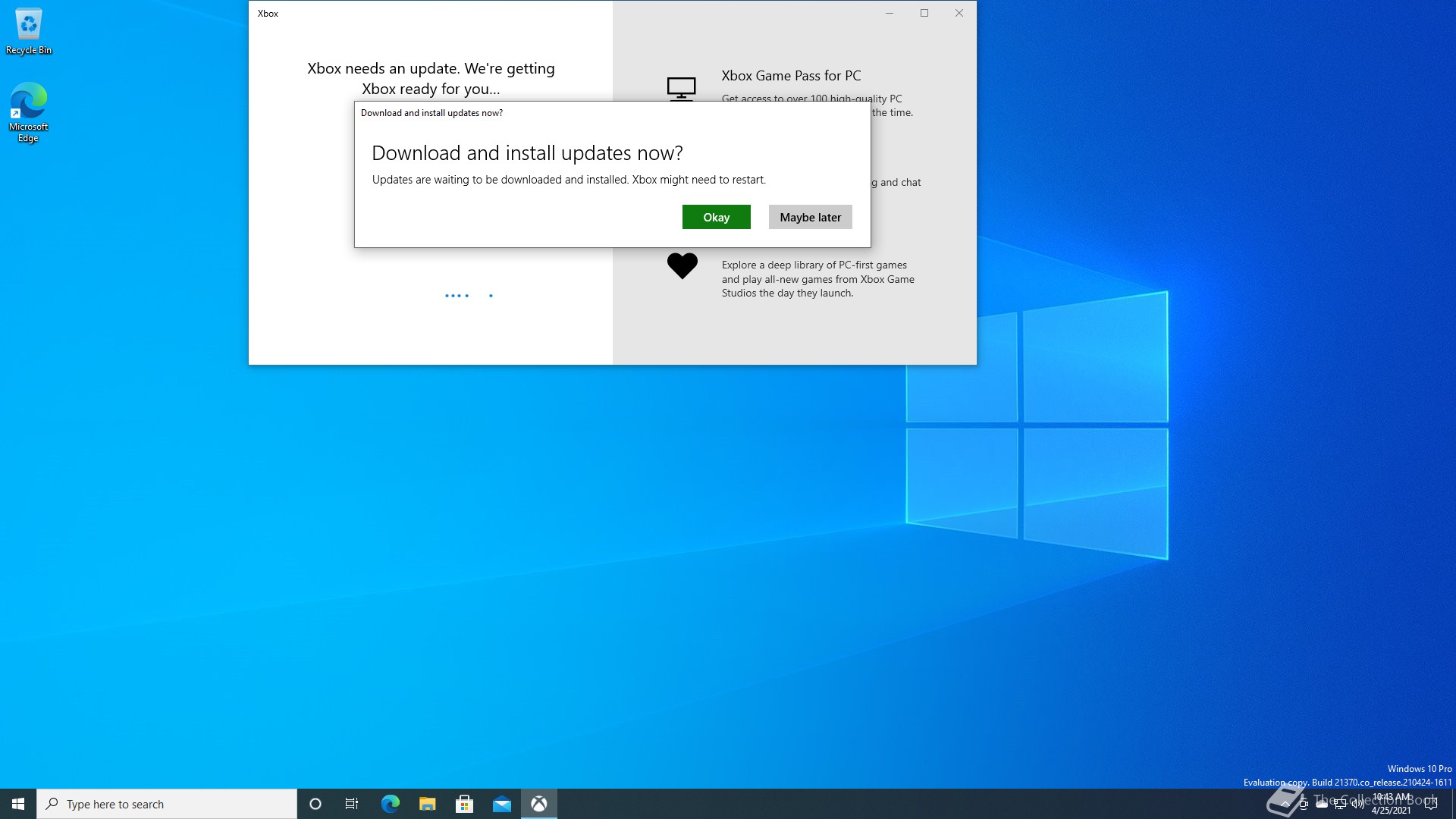Viewport: 1456px width, 819px height.
Task: Open the volume speaker tray icon
Action: pyautogui.click(x=1358, y=804)
